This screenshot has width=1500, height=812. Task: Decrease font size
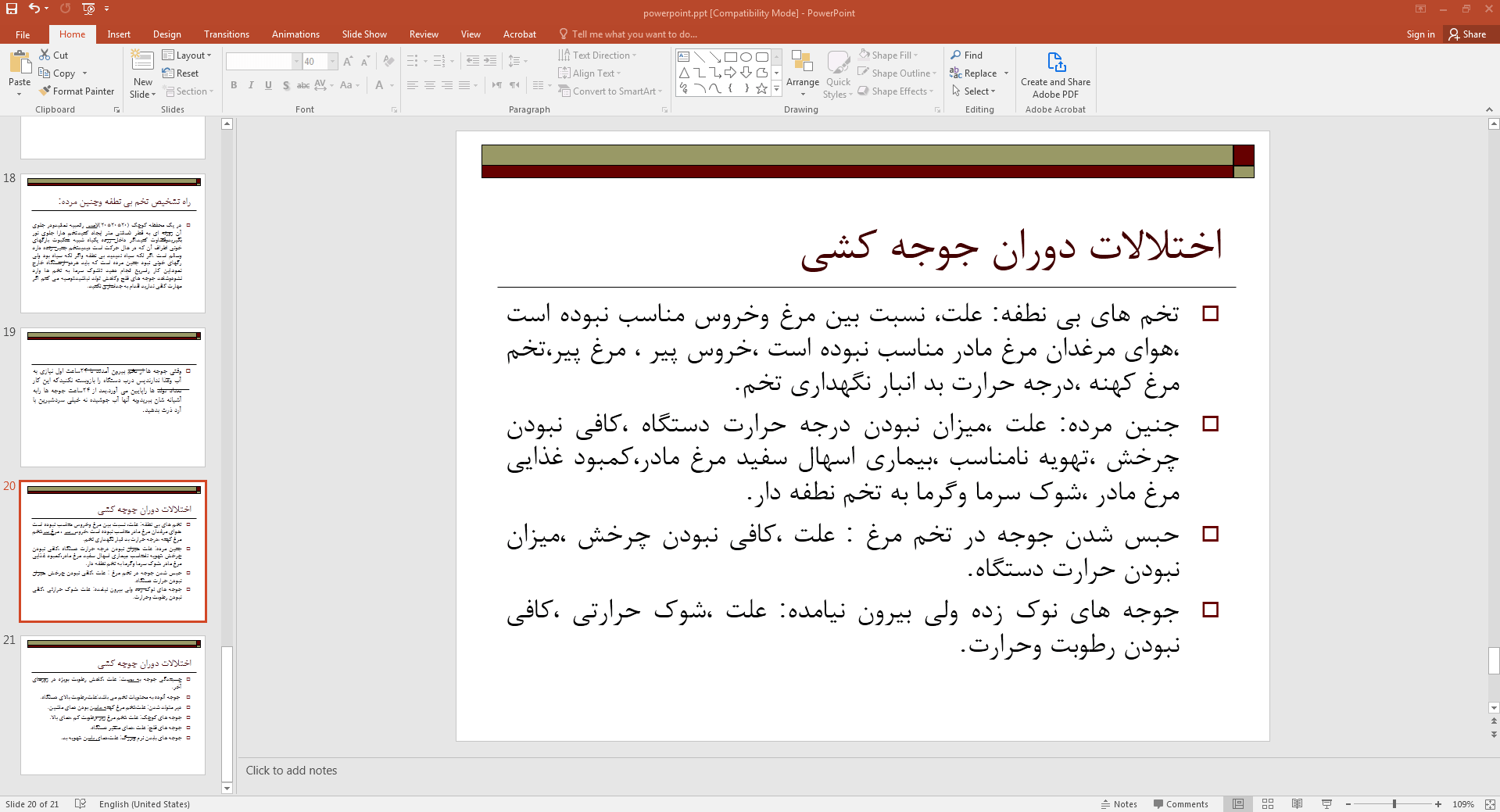tap(365, 61)
